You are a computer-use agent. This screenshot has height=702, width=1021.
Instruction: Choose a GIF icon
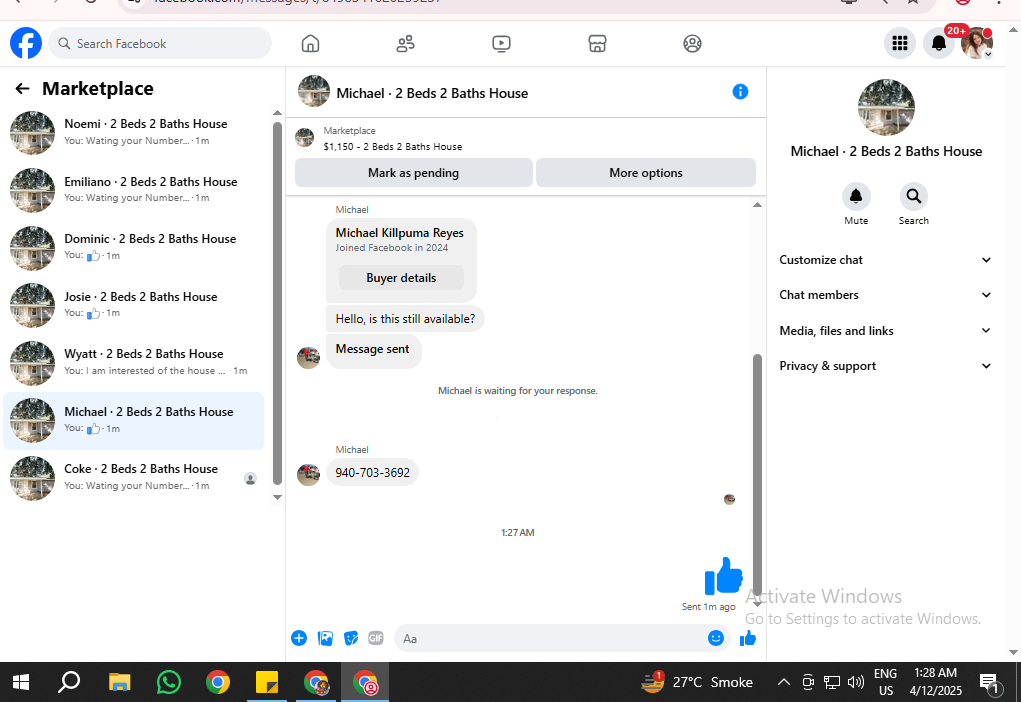point(376,638)
